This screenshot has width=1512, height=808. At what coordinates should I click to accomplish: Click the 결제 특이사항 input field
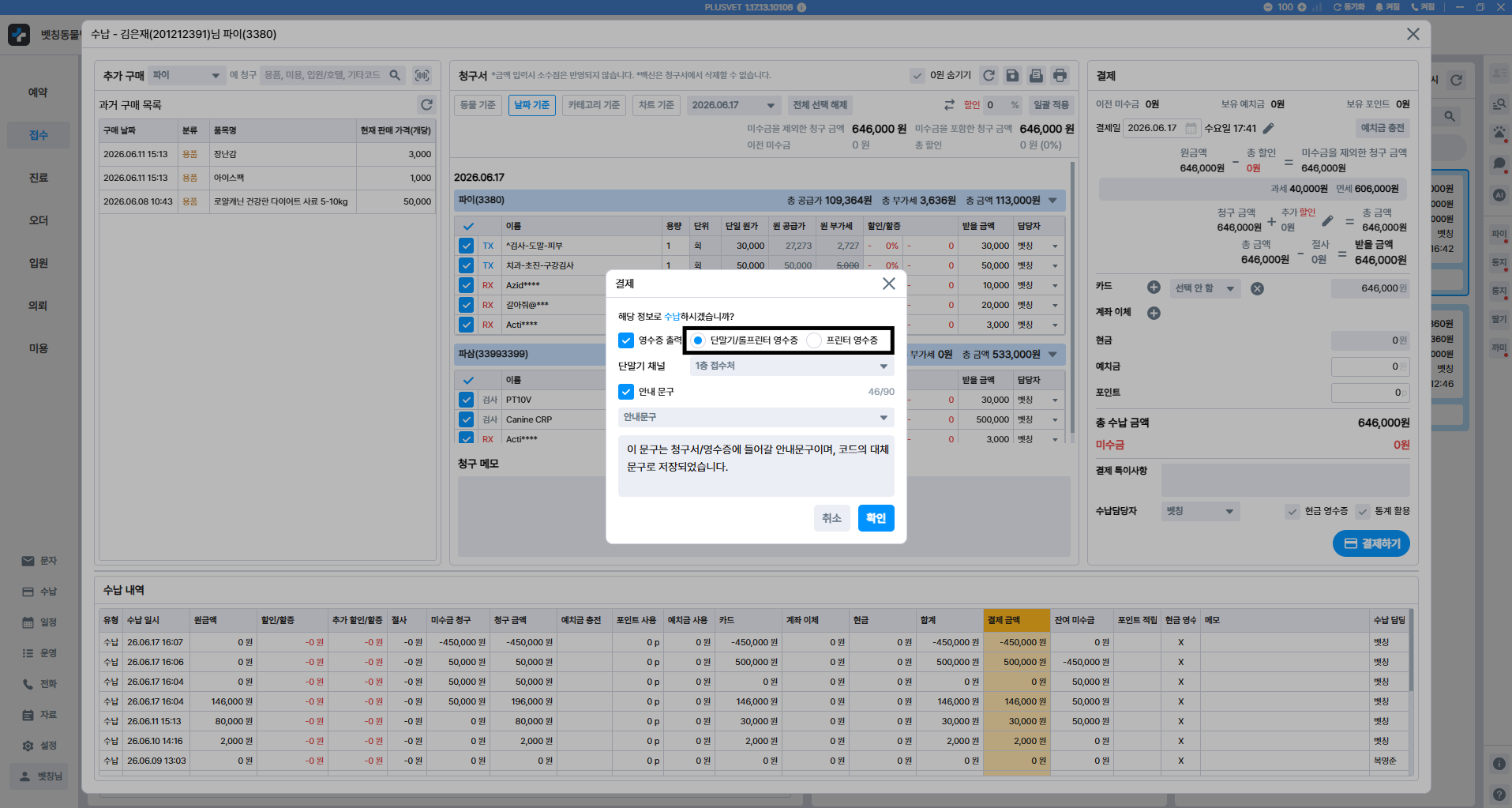tap(1285, 480)
